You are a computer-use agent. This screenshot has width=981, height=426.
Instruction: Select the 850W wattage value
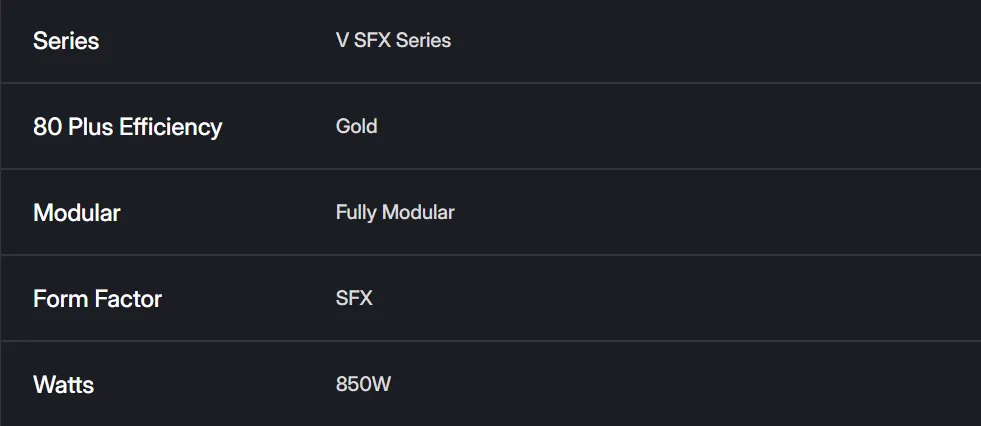363,385
